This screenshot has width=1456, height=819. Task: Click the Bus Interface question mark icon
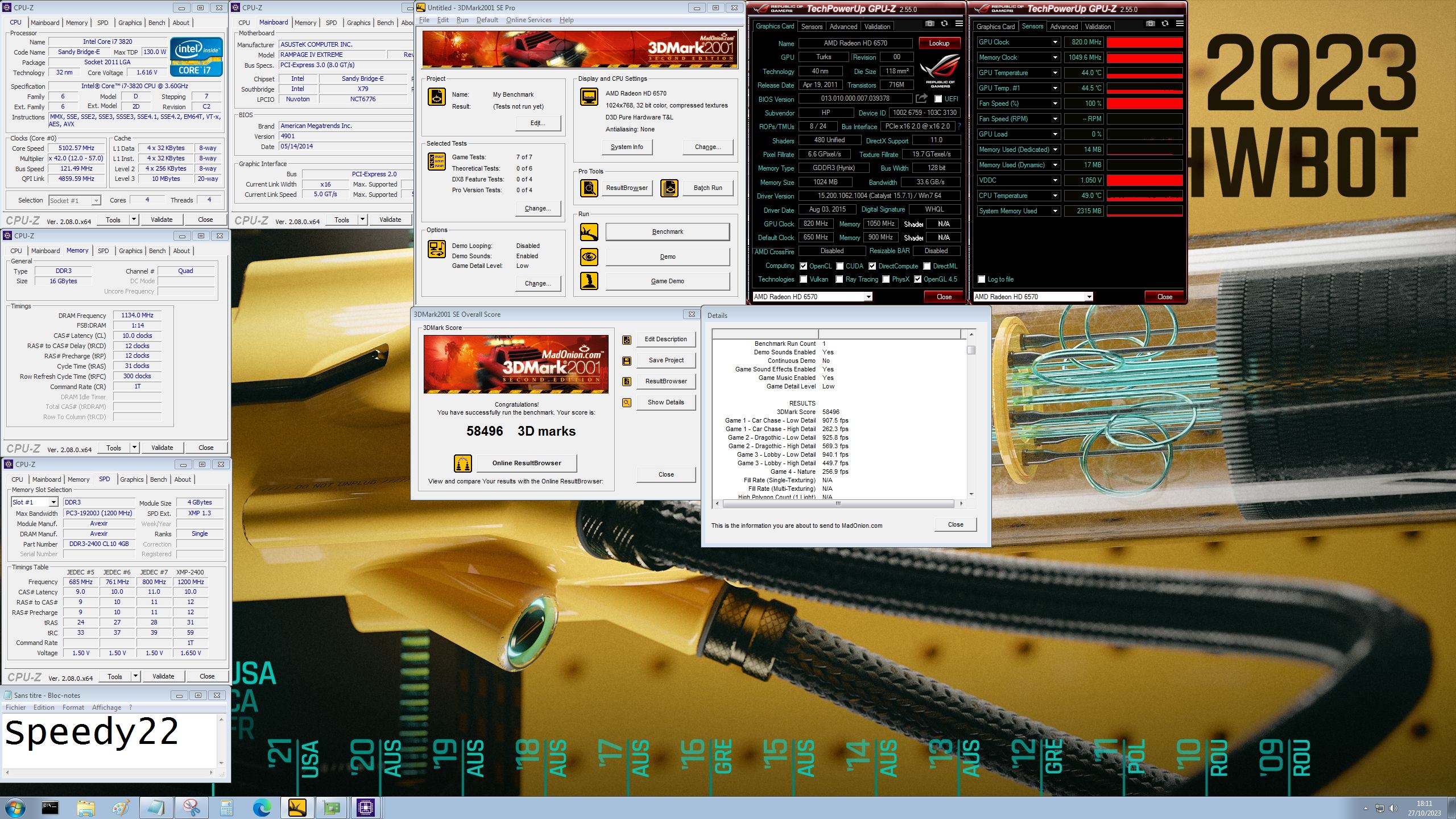(x=959, y=126)
